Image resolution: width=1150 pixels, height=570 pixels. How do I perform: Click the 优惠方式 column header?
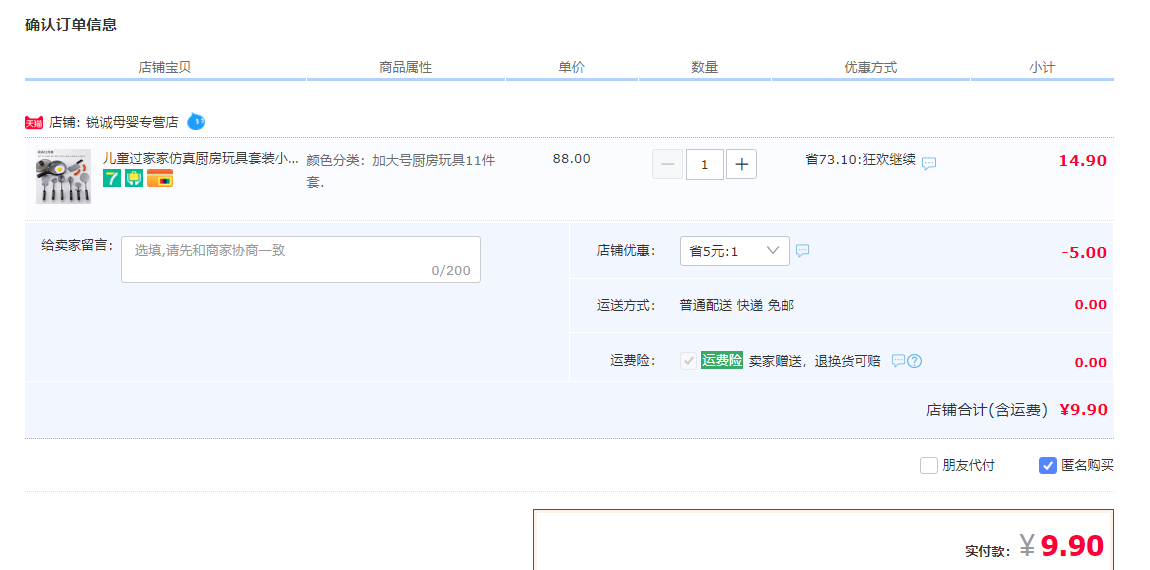coord(871,67)
